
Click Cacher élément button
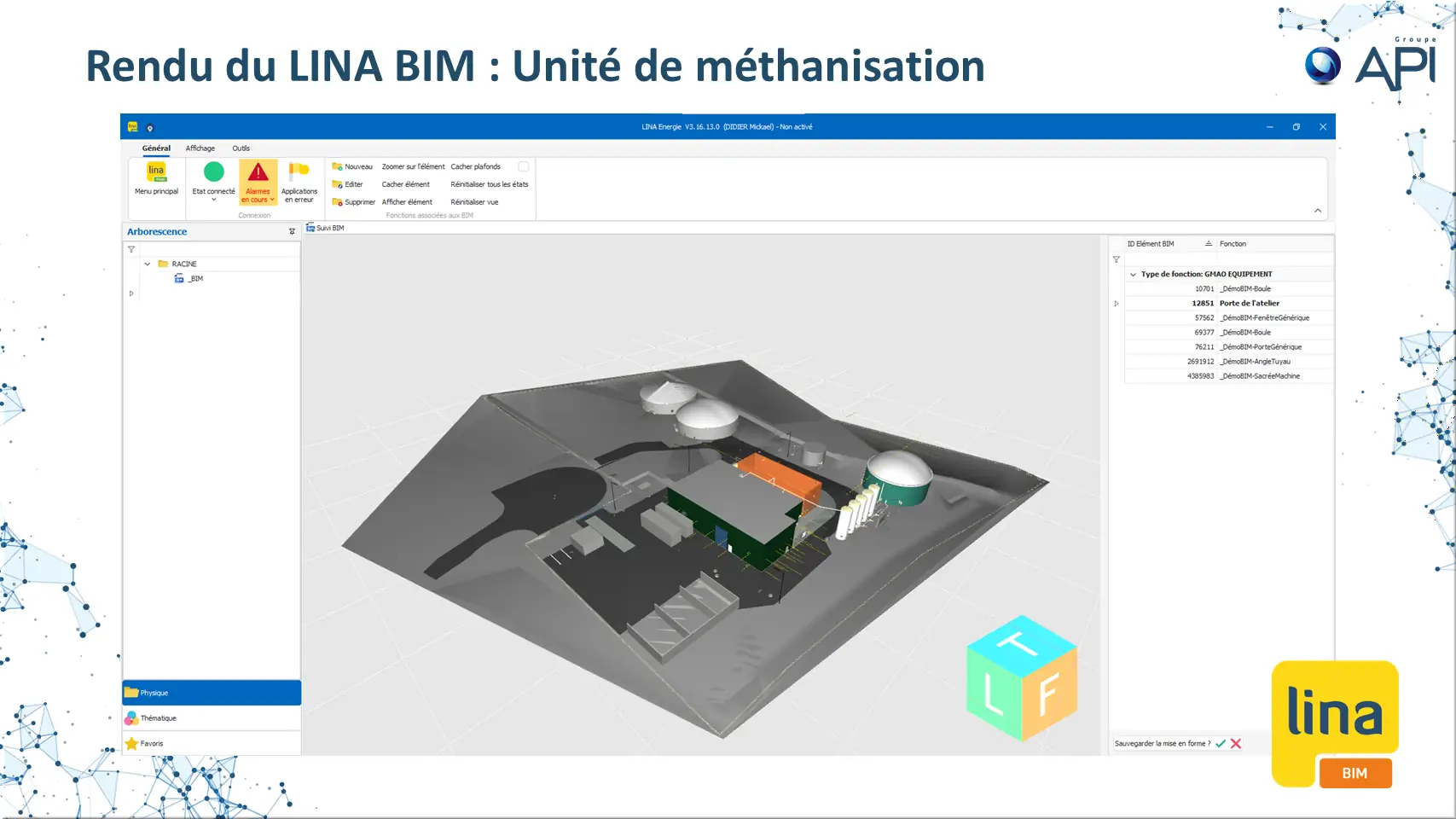(x=406, y=184)
